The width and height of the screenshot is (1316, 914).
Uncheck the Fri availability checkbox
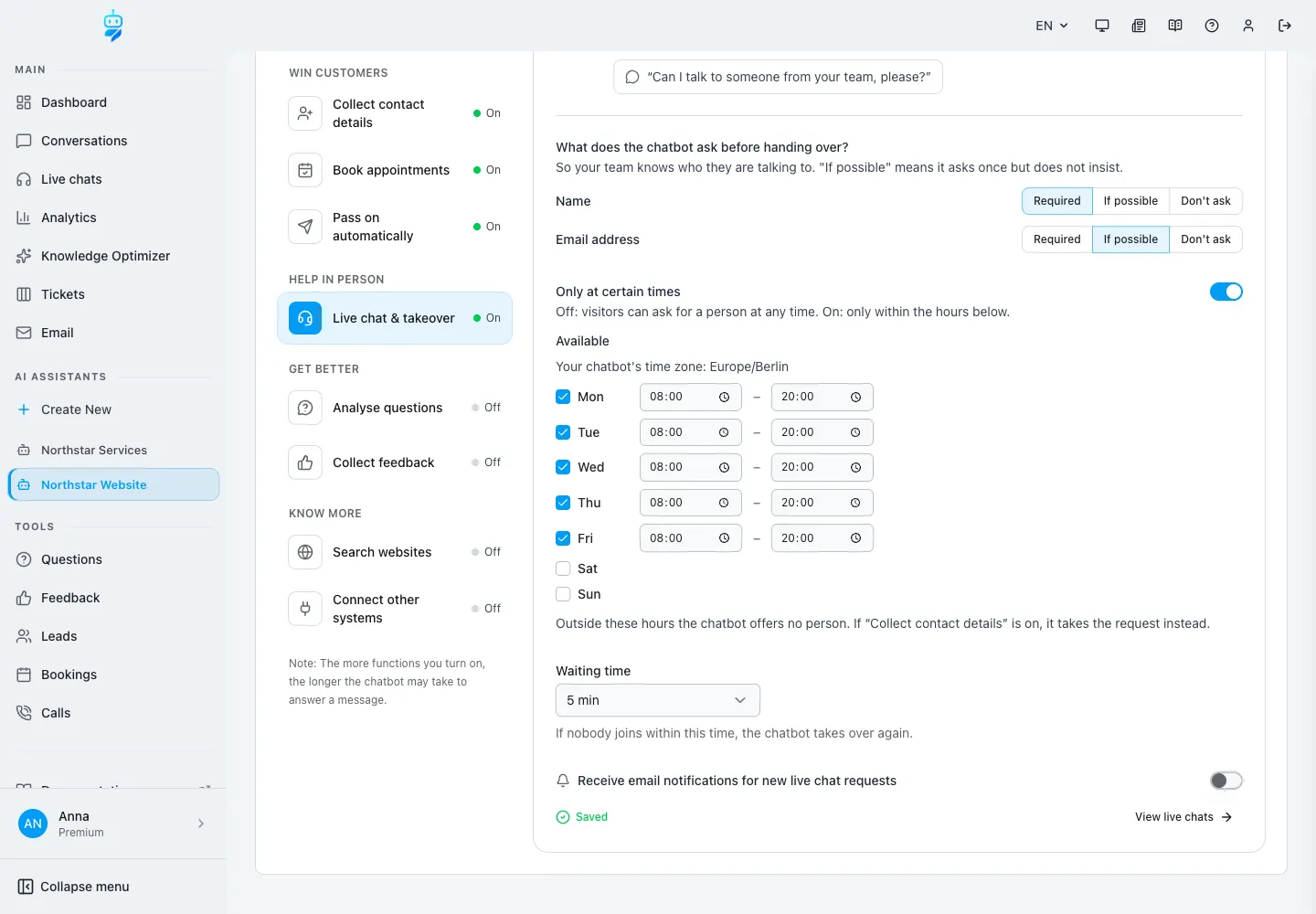[563, 538]
